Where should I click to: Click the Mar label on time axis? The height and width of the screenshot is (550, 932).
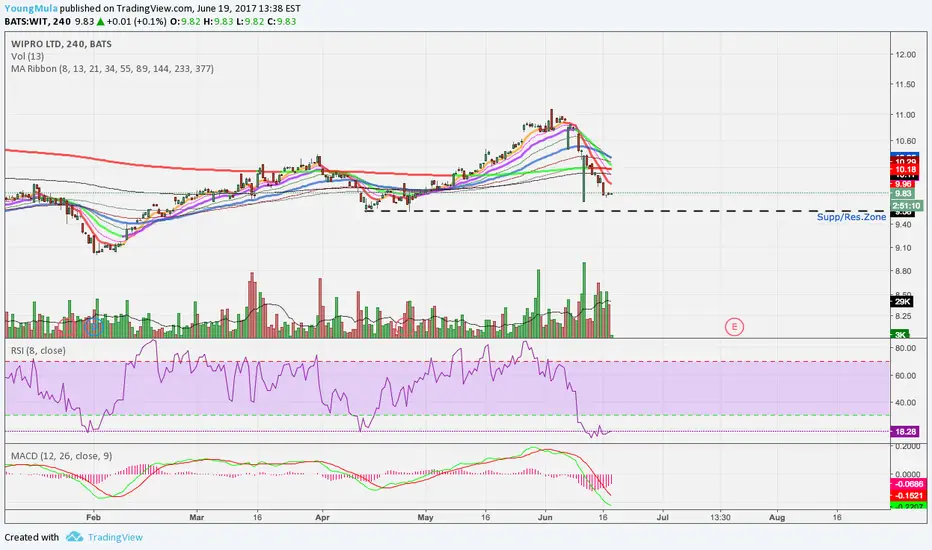[197, 517]
